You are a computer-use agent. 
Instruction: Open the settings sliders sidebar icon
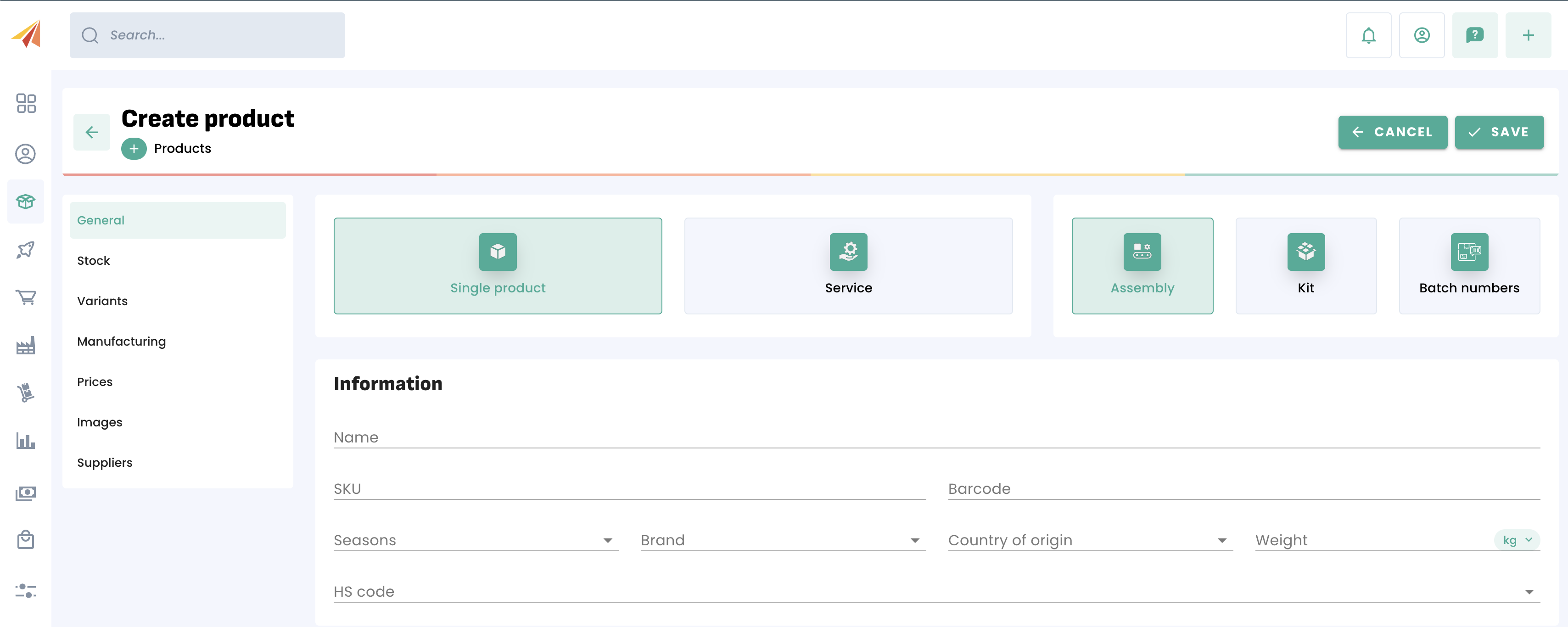click(x=26, y=590)
